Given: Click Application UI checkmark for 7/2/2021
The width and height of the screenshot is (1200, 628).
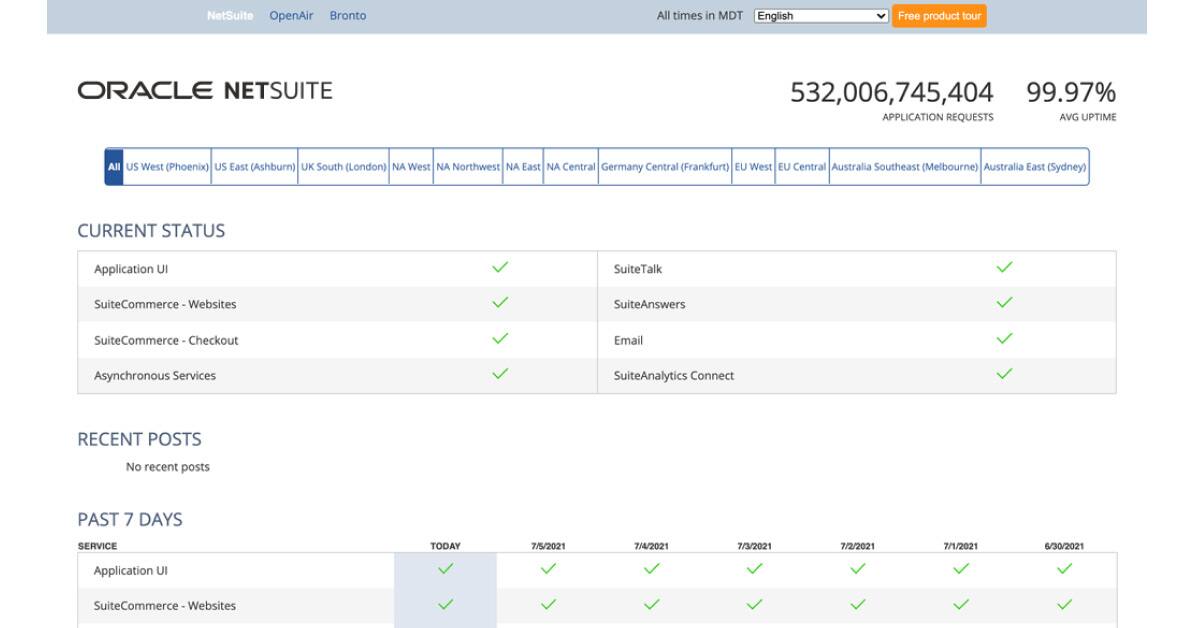Looking at the screenshot, I should point(858,569).
